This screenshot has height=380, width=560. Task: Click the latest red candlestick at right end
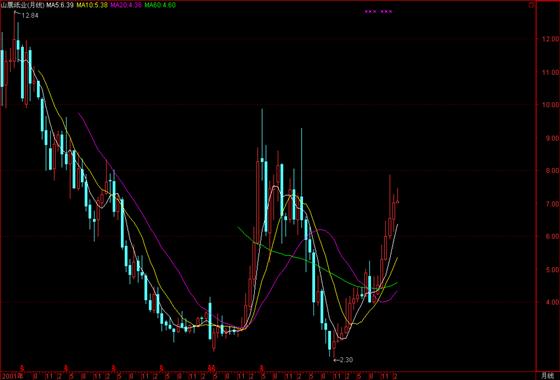[398, 196]
